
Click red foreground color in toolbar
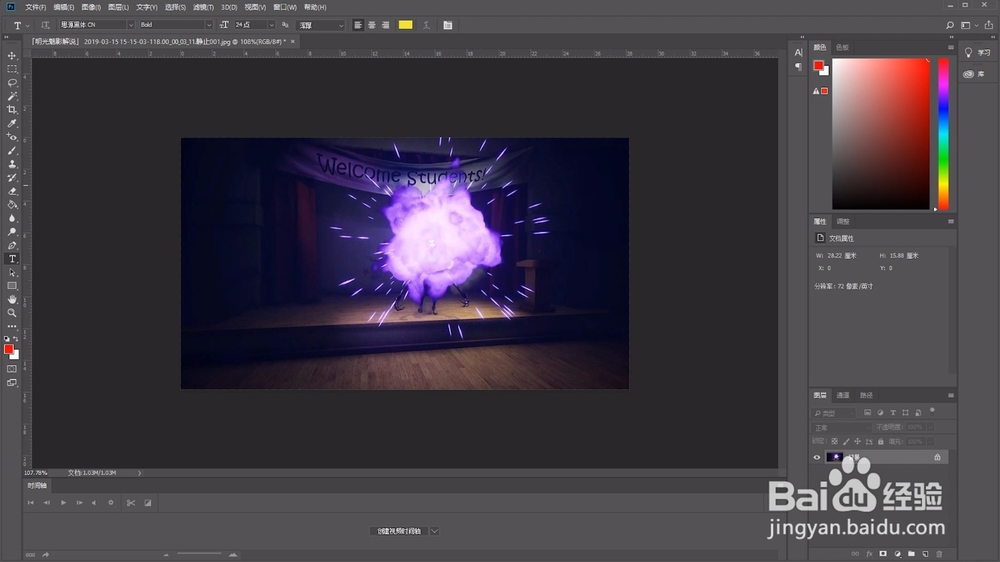[x=8, y=349]
